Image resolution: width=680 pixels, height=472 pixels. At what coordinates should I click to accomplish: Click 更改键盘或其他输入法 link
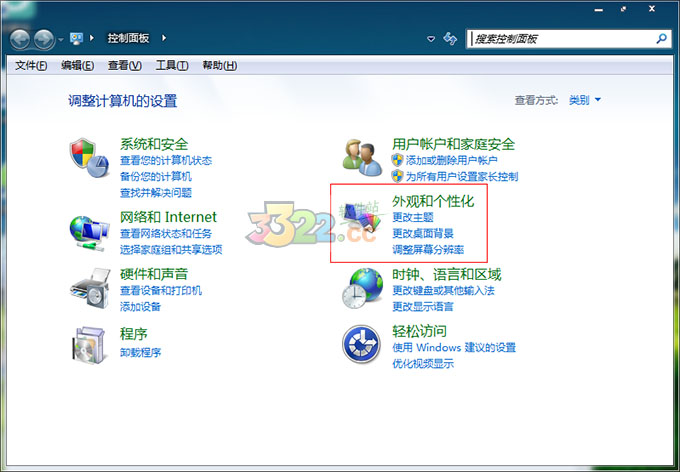[x=443, y=290]
